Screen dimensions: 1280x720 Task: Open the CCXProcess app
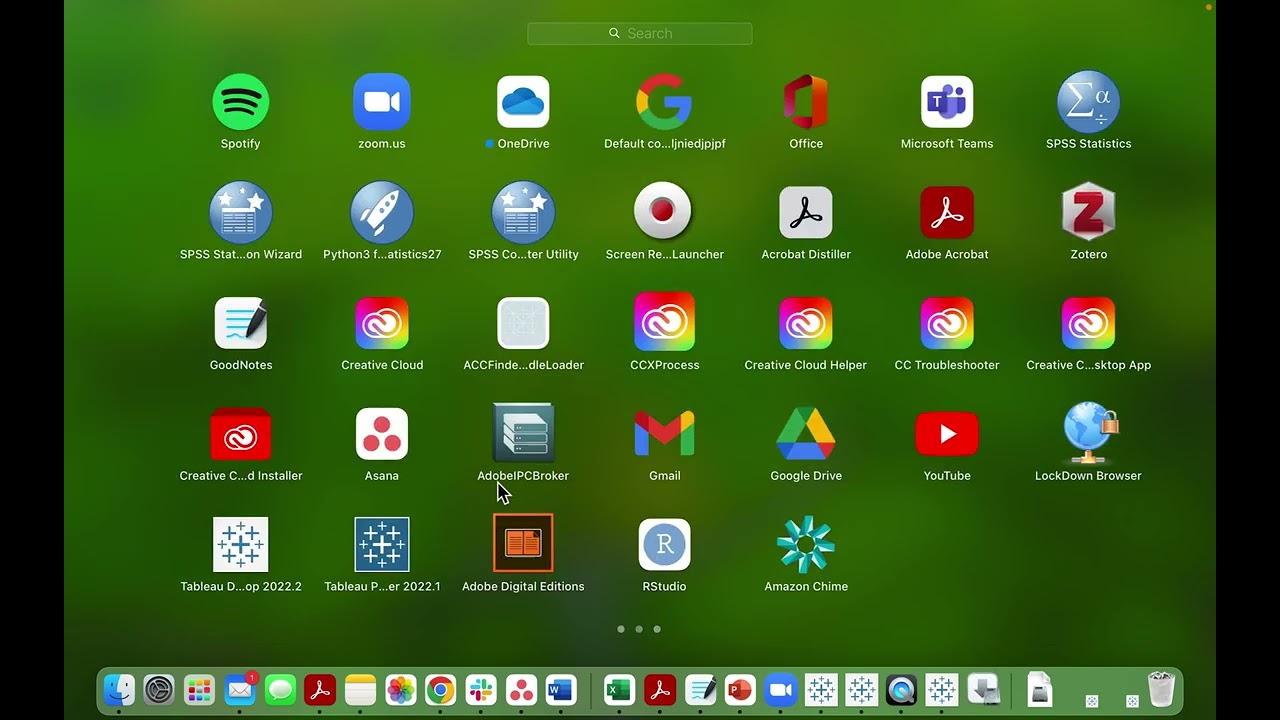click(664, 323)
